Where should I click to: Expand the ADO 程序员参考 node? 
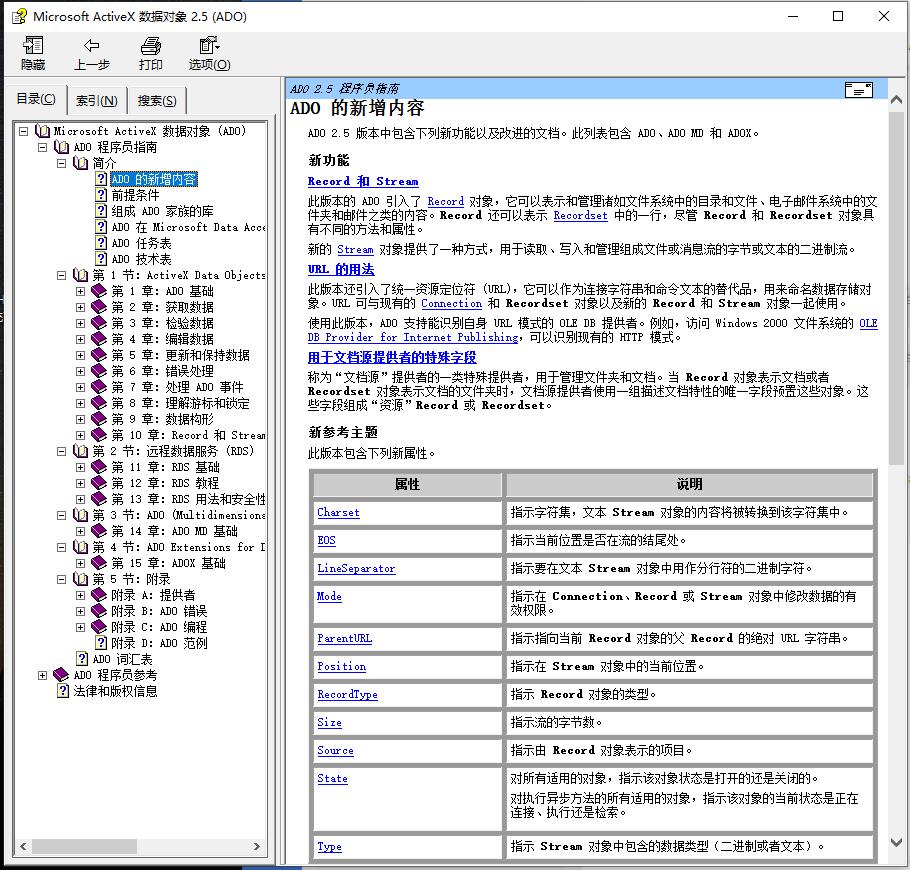(42, 676)
